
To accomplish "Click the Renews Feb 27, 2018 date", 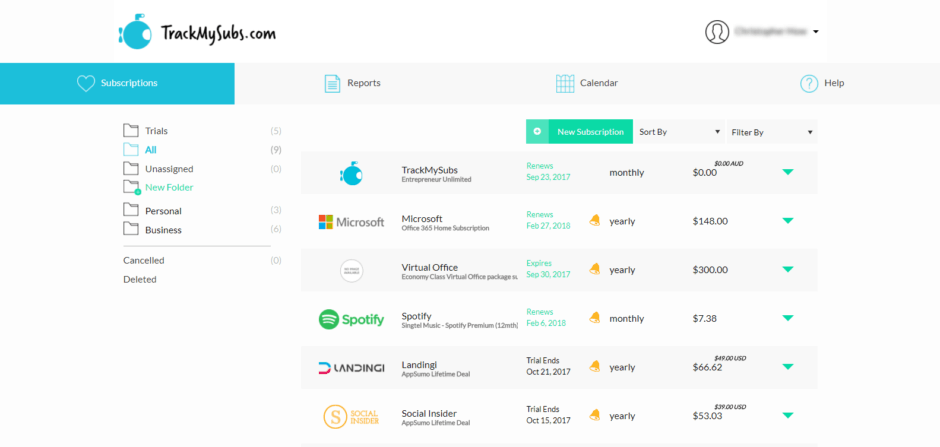I will [x=549, y=220].
